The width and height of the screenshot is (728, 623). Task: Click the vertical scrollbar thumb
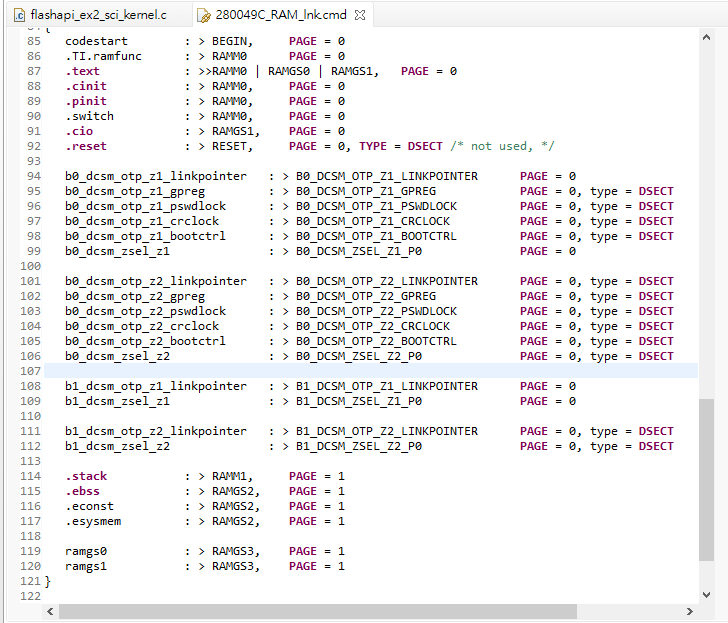pos(706,480)
